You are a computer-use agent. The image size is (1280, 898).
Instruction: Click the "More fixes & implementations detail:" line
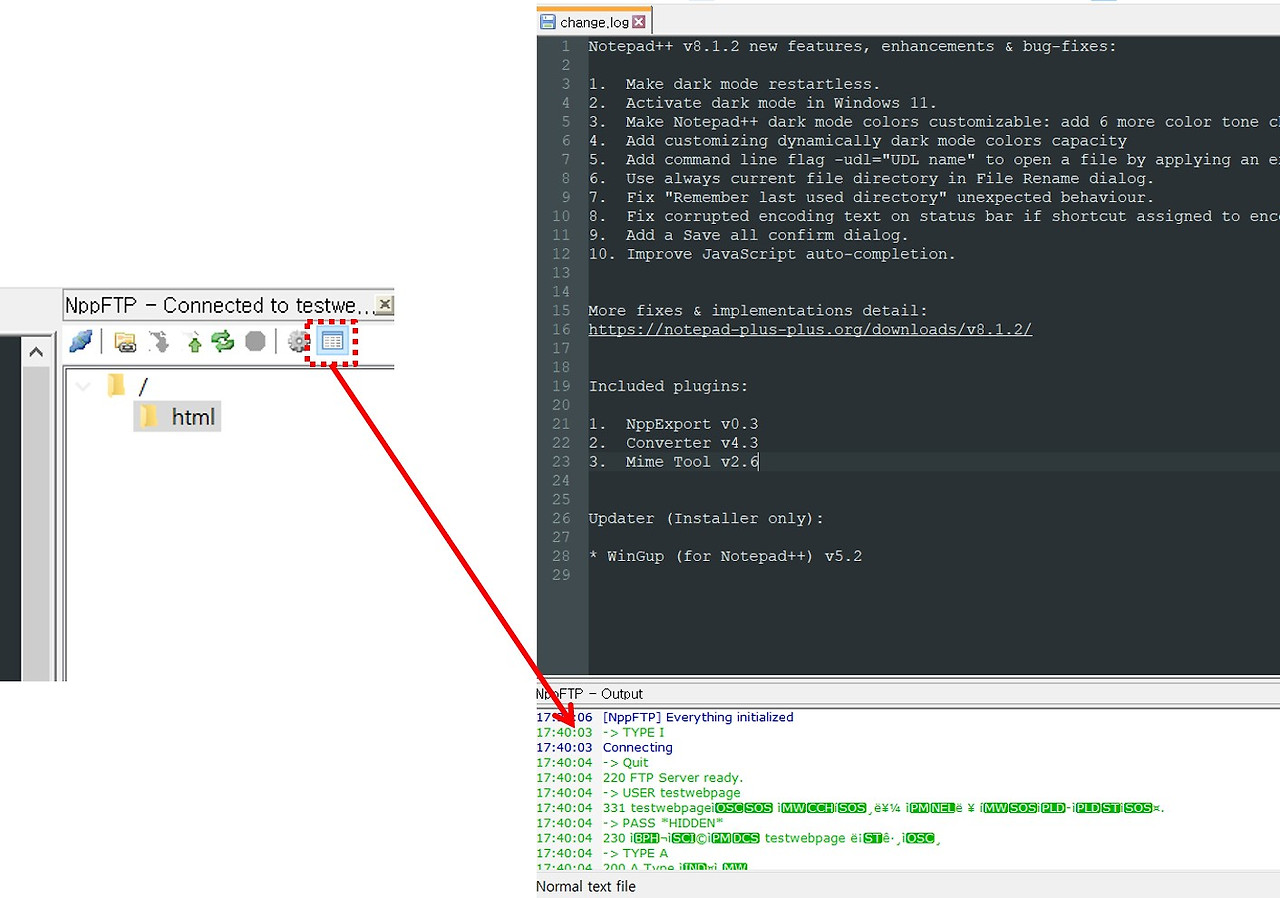click(x=758, y=311)
